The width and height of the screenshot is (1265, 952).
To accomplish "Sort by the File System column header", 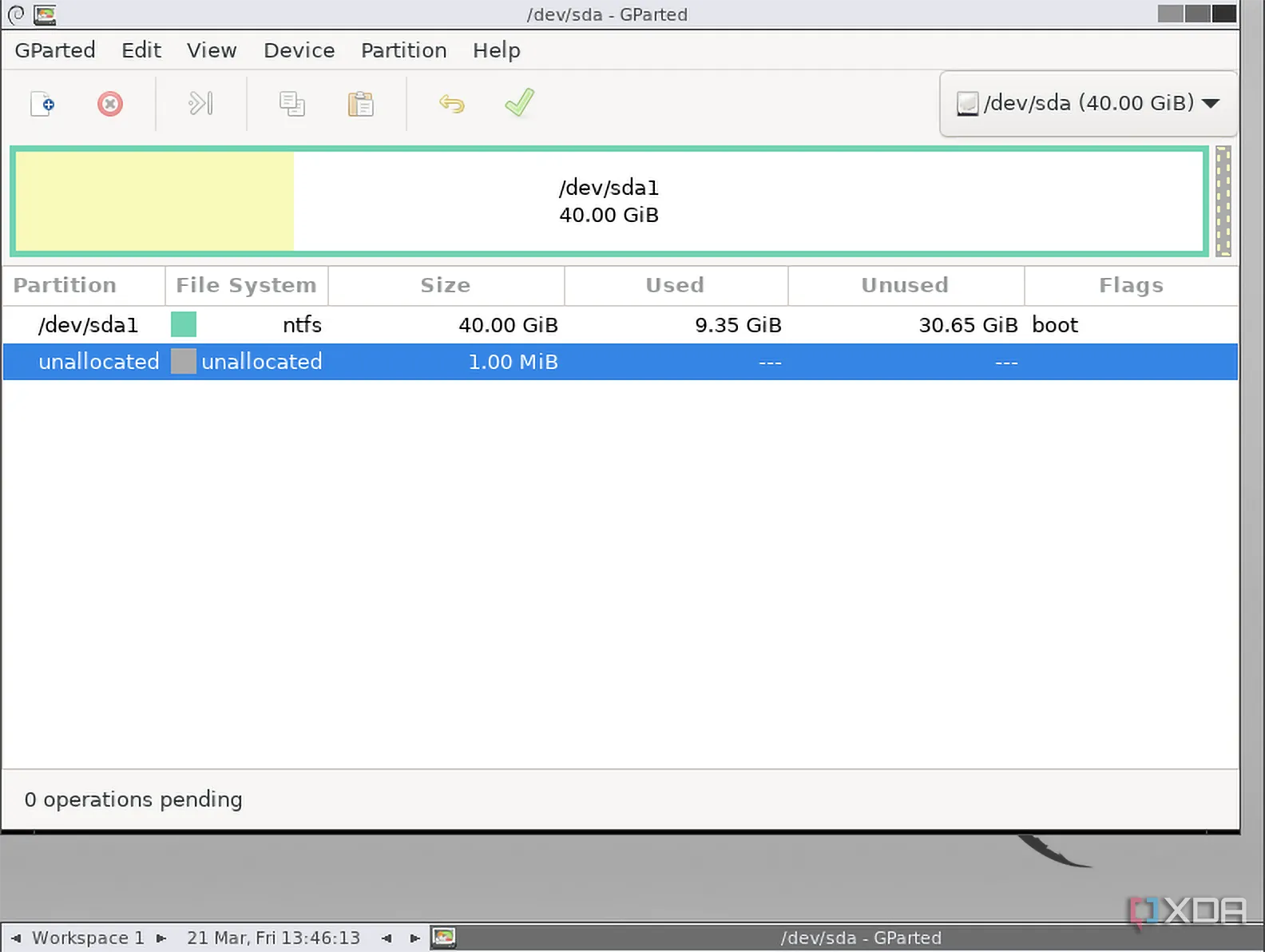I will pyautogui.click(x=246, y=285).
